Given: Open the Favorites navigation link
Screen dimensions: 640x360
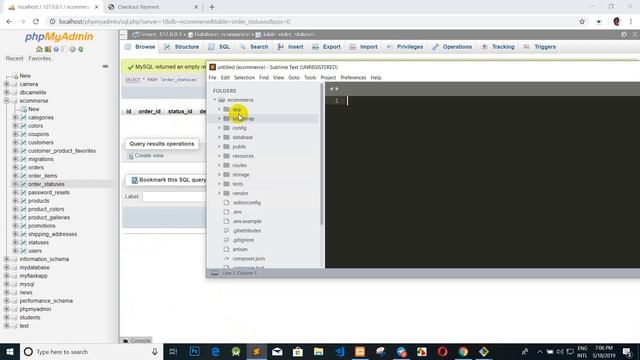Looking at the screenshot, I should 40,58.
